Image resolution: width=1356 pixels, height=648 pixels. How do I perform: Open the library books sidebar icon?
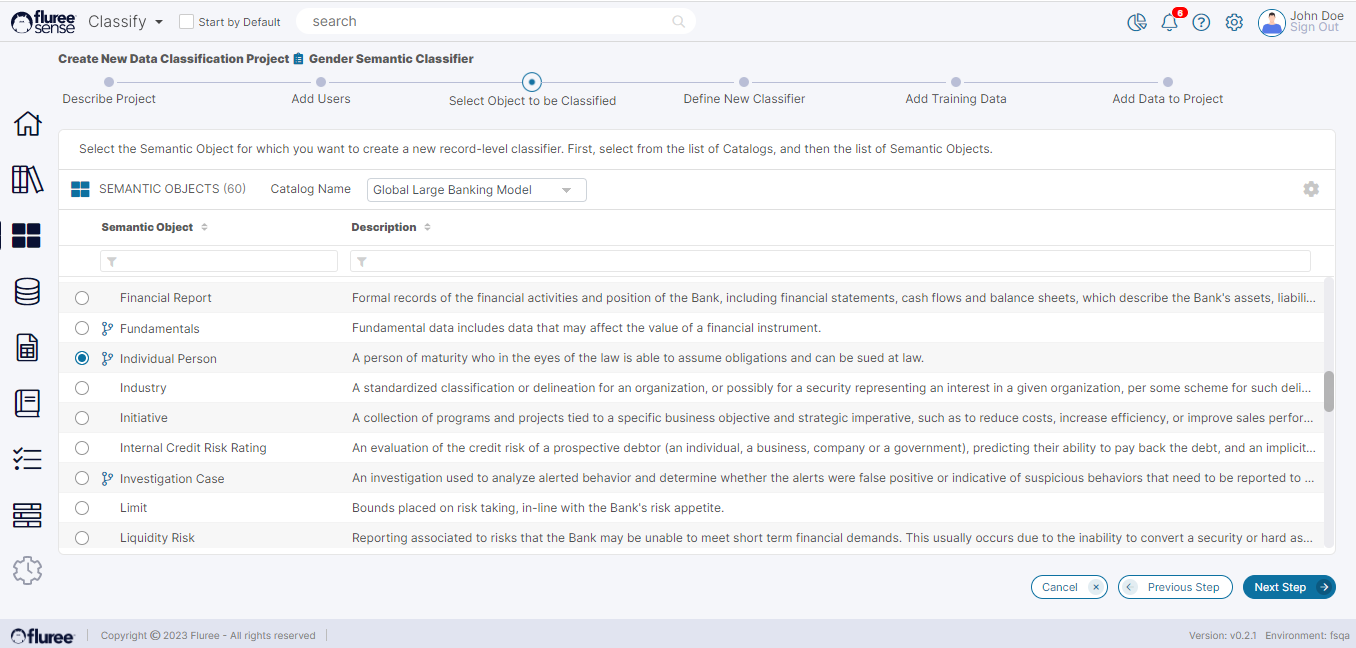(27, 180)
